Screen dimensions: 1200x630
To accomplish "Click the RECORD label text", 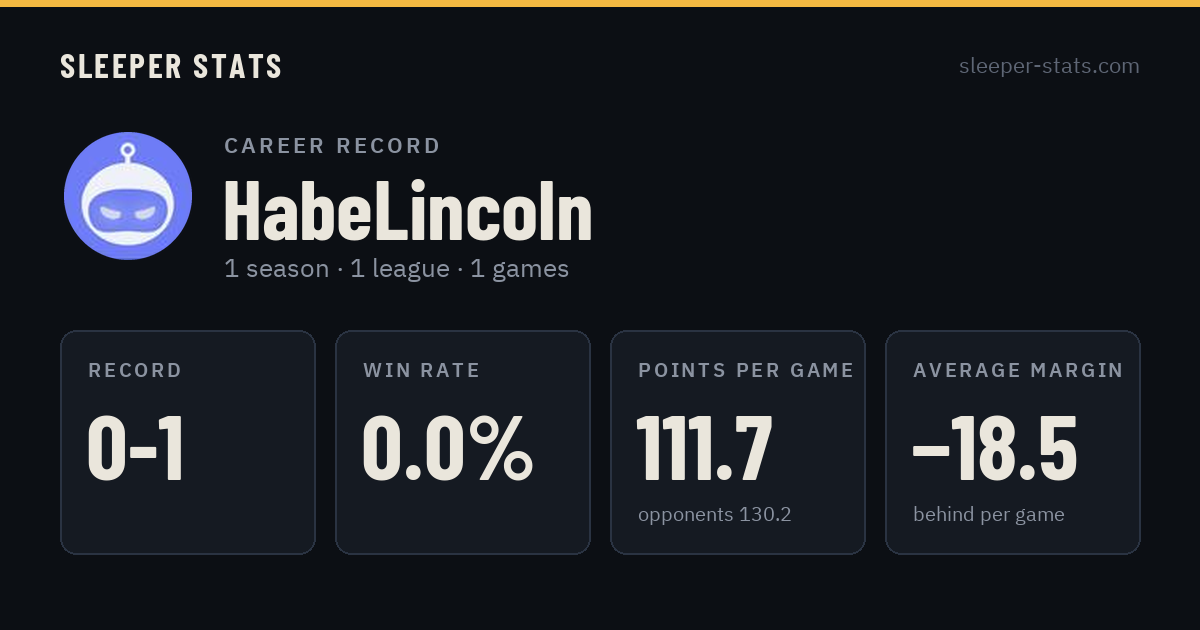I will [x=135, y=371].
